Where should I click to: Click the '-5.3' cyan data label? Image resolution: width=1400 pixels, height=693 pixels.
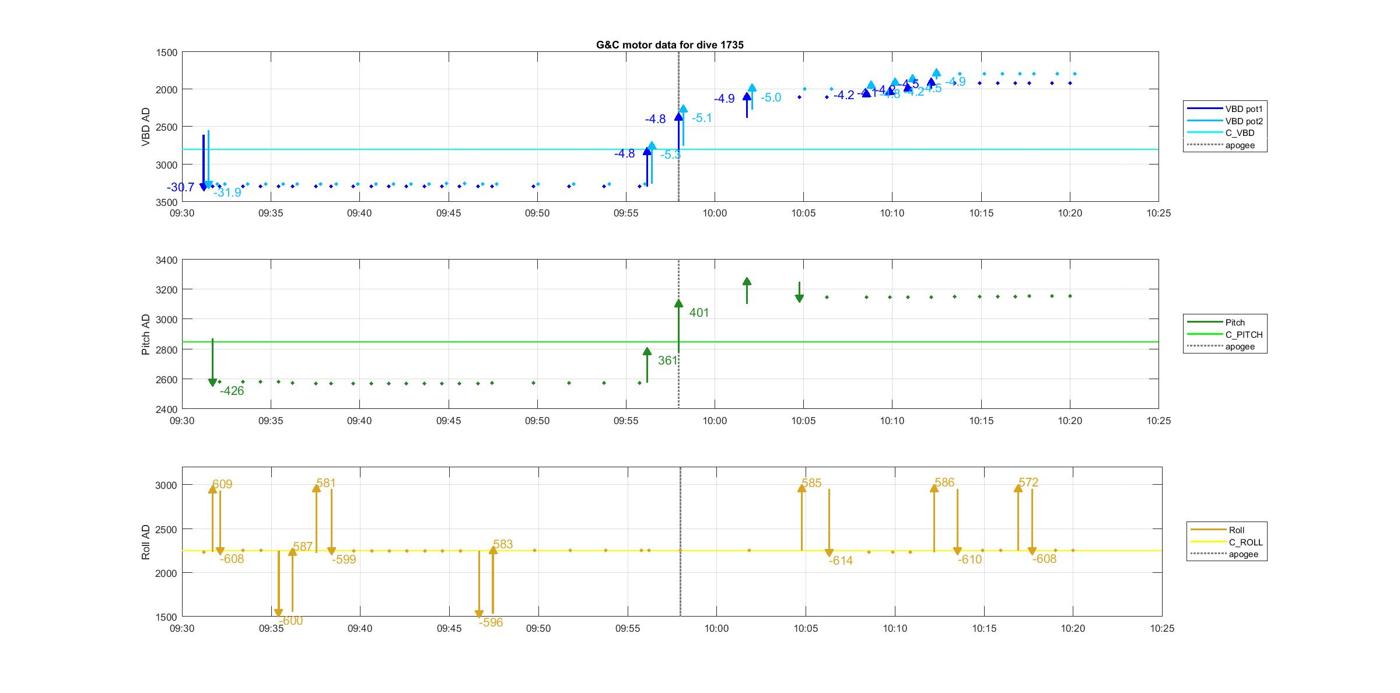click(671, 155)
